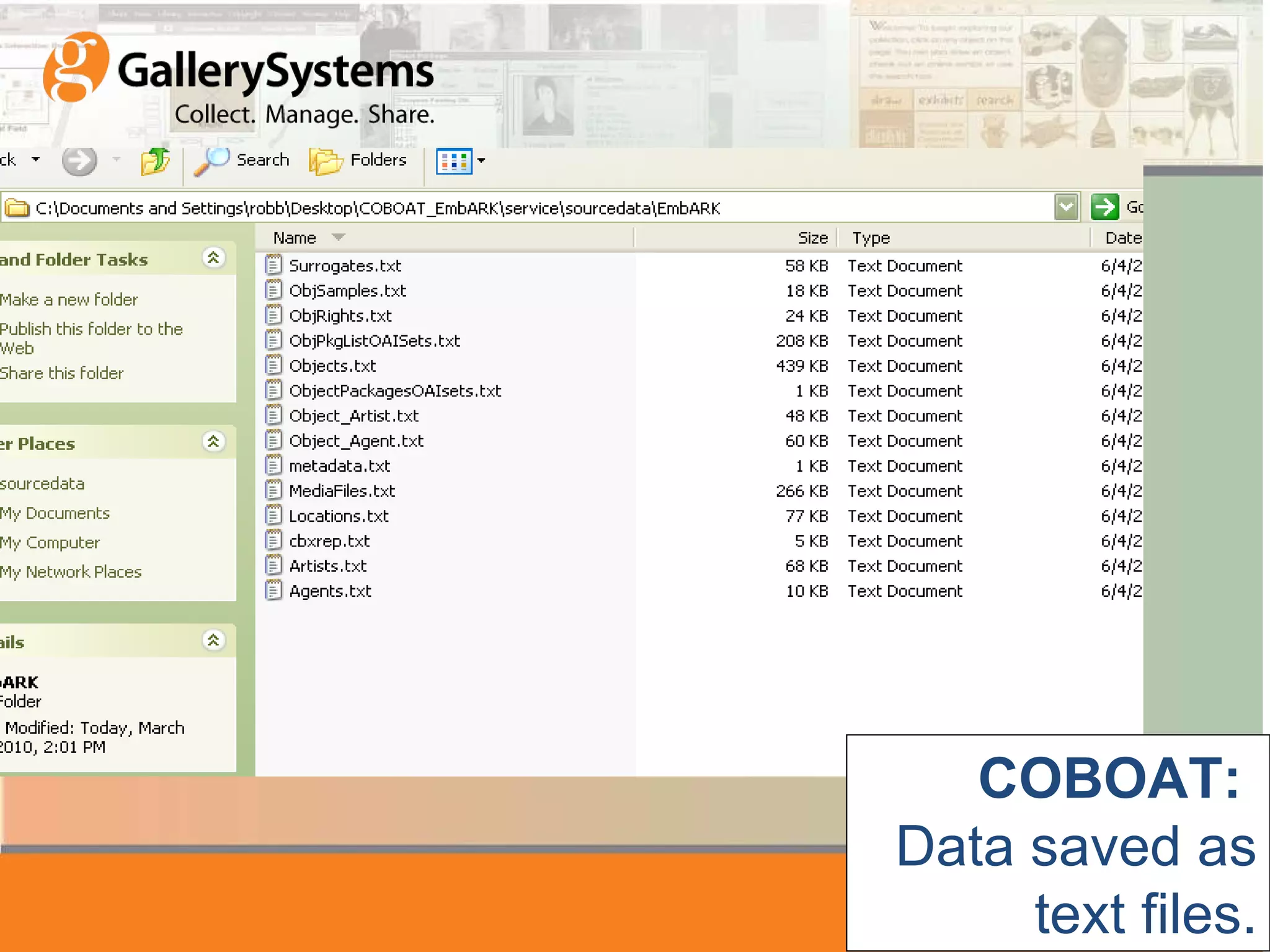Sort by the Size column header
The image size is (1270, 952).
point(735,238)
